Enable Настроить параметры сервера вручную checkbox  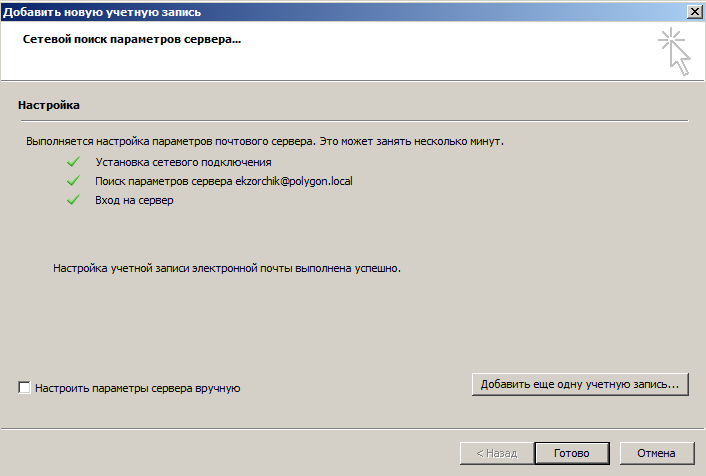tap(24, 387)
